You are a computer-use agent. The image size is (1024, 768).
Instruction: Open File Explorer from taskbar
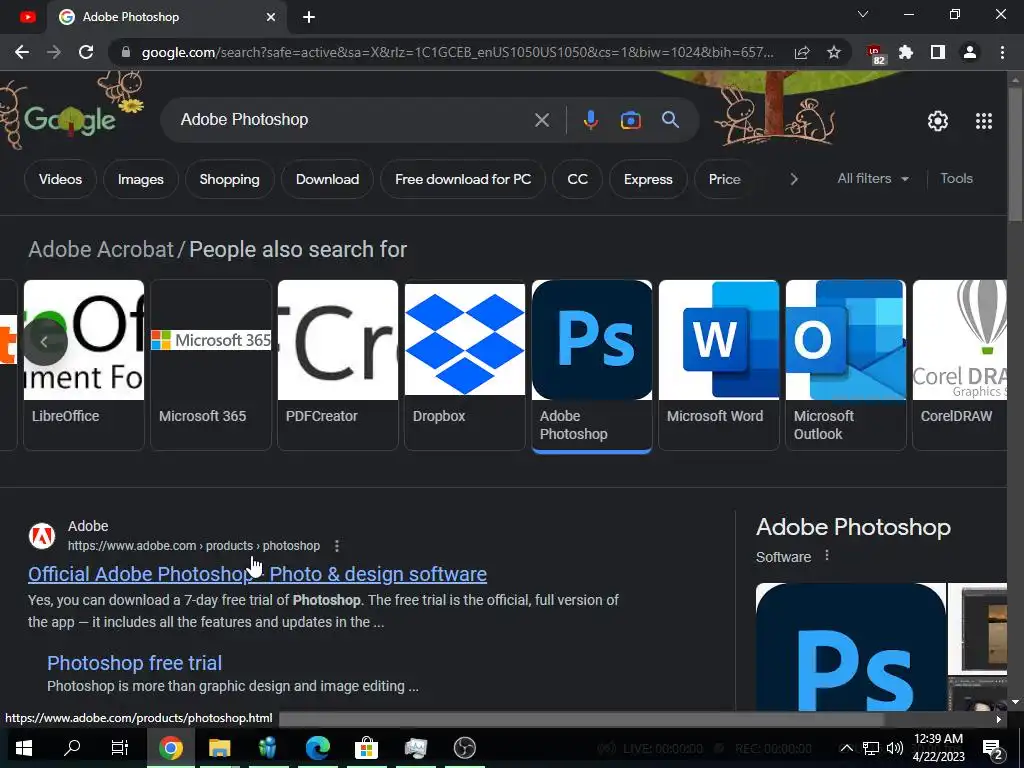[x=219, y=748]
